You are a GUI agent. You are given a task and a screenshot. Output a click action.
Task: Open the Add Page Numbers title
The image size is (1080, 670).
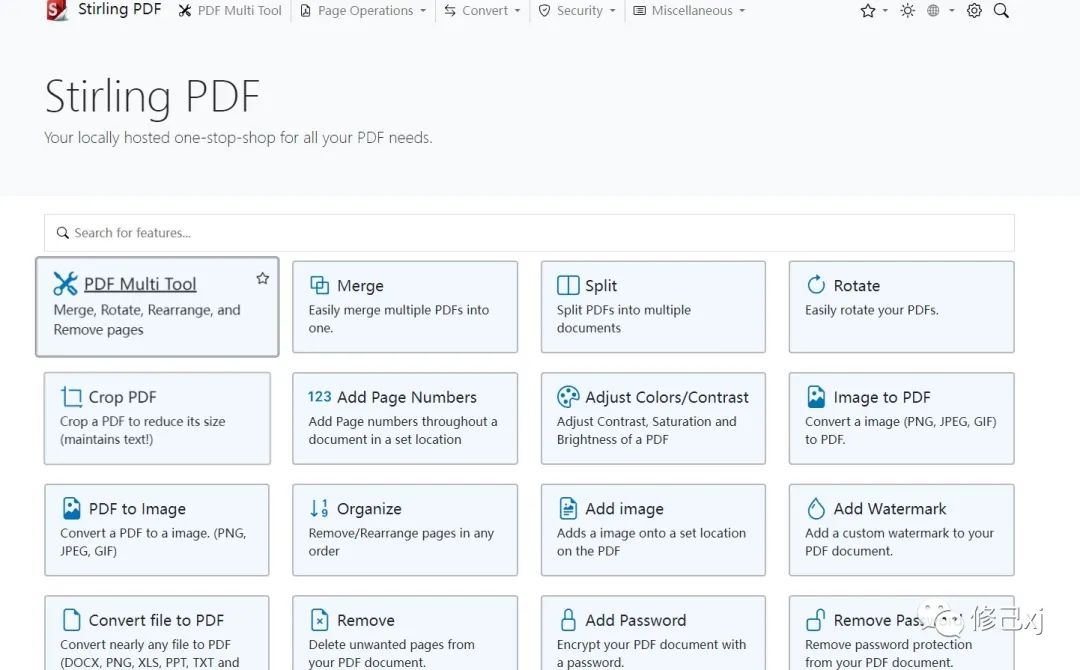click(406, 397)
